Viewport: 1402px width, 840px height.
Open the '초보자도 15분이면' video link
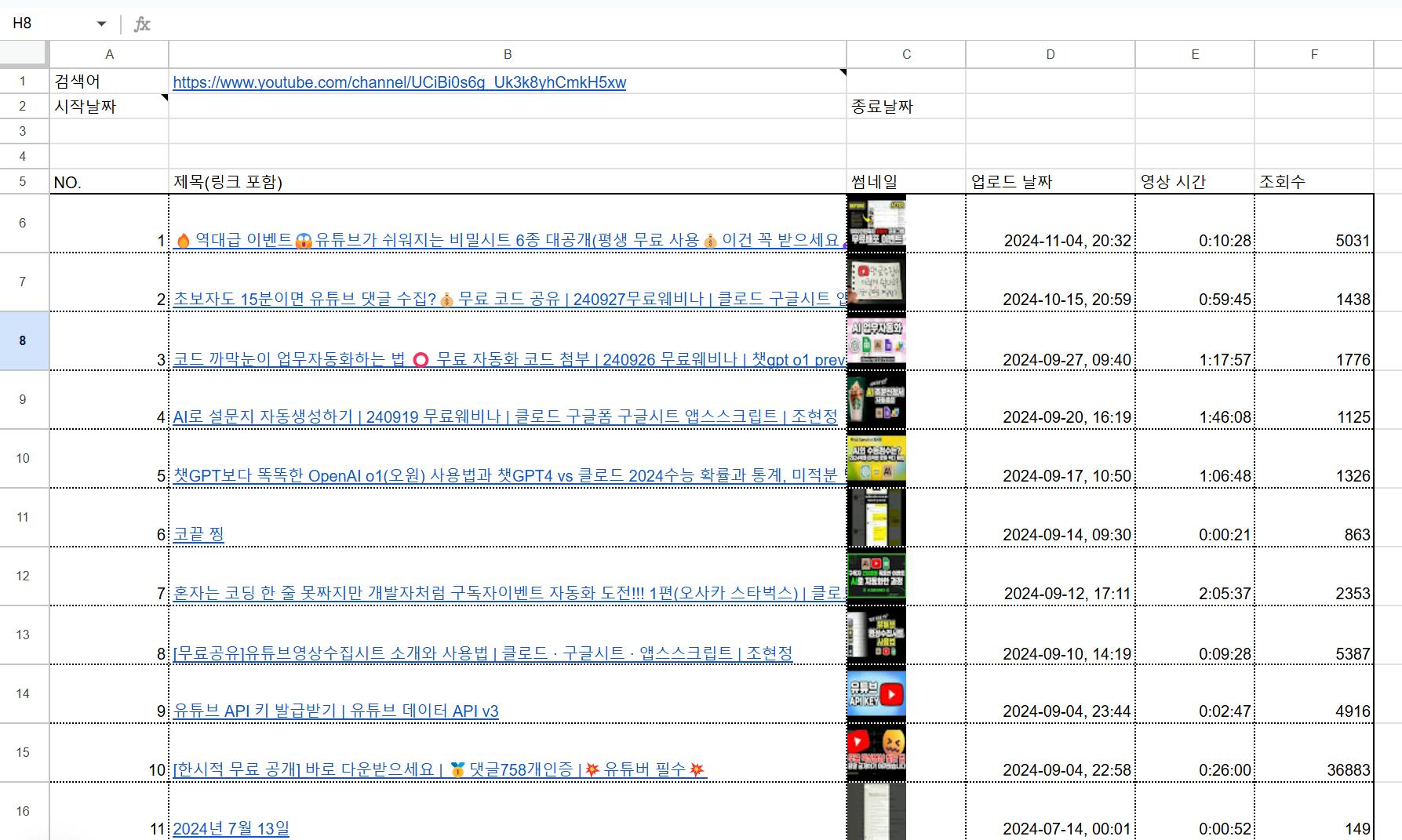(509, 299)
